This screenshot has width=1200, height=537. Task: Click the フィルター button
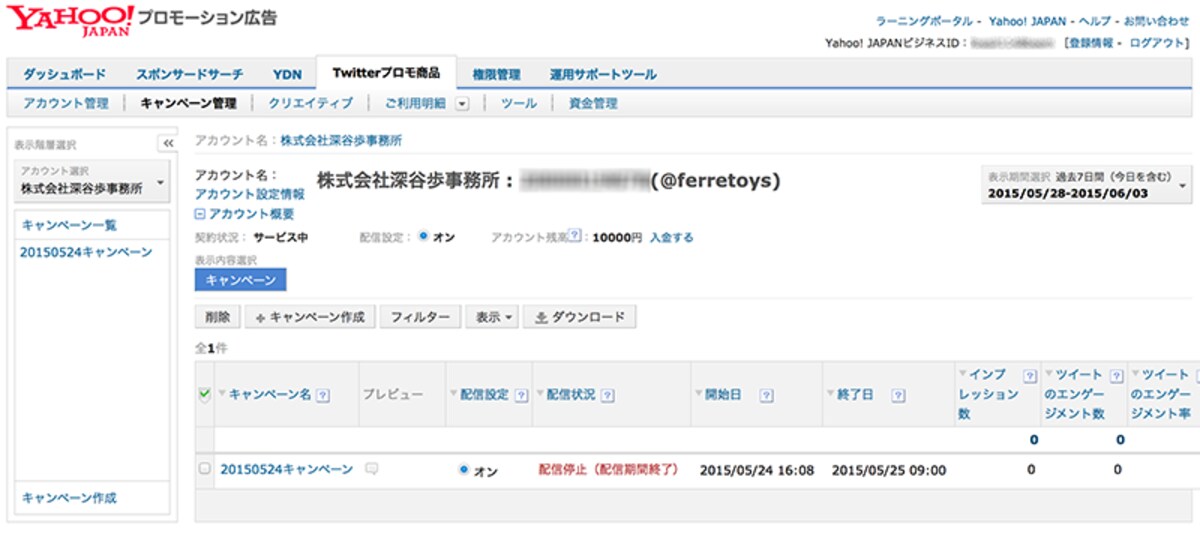tap(420, 317)
